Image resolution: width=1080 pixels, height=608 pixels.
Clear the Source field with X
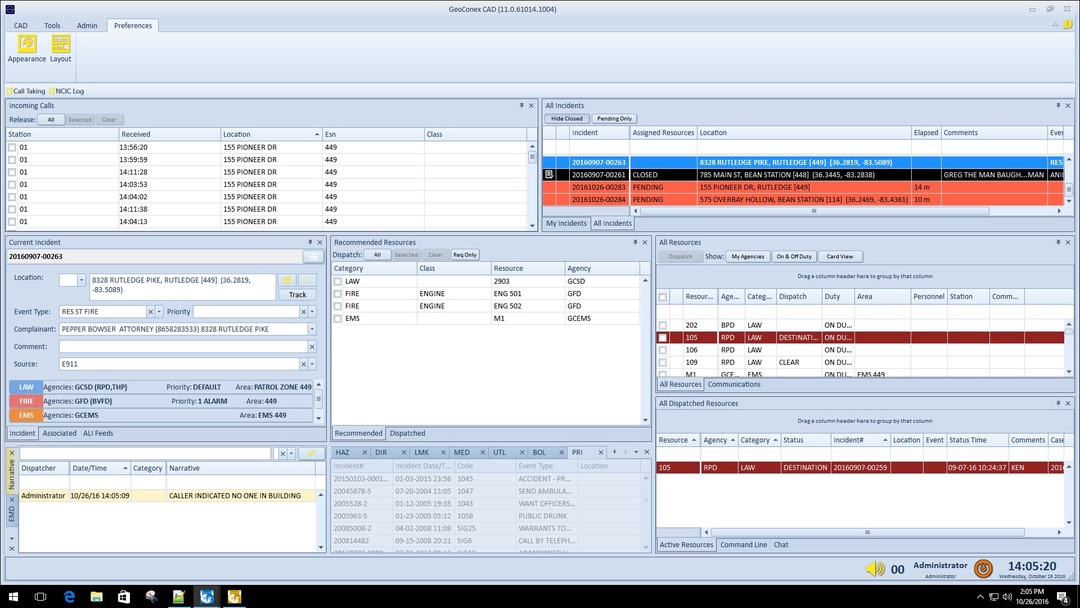(x=304, y=364)
